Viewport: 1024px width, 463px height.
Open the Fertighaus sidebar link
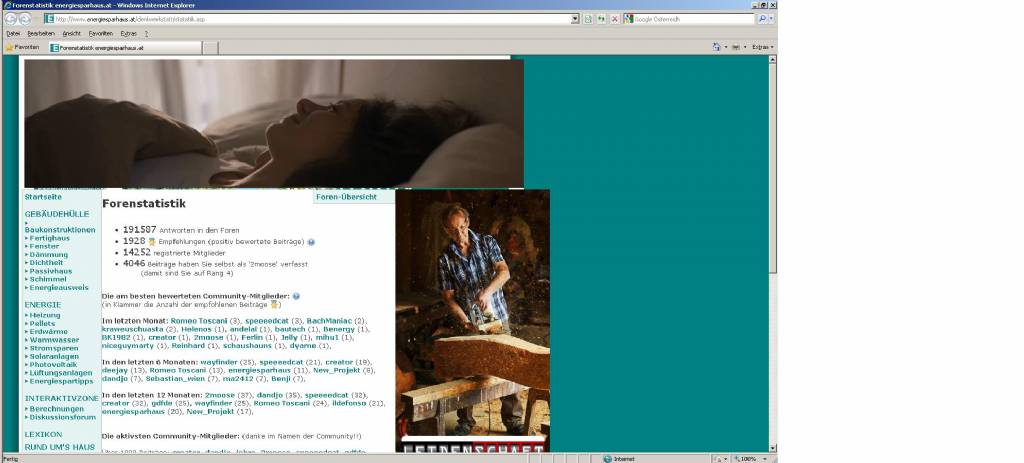pyautogui.click(x=50, y=238)
